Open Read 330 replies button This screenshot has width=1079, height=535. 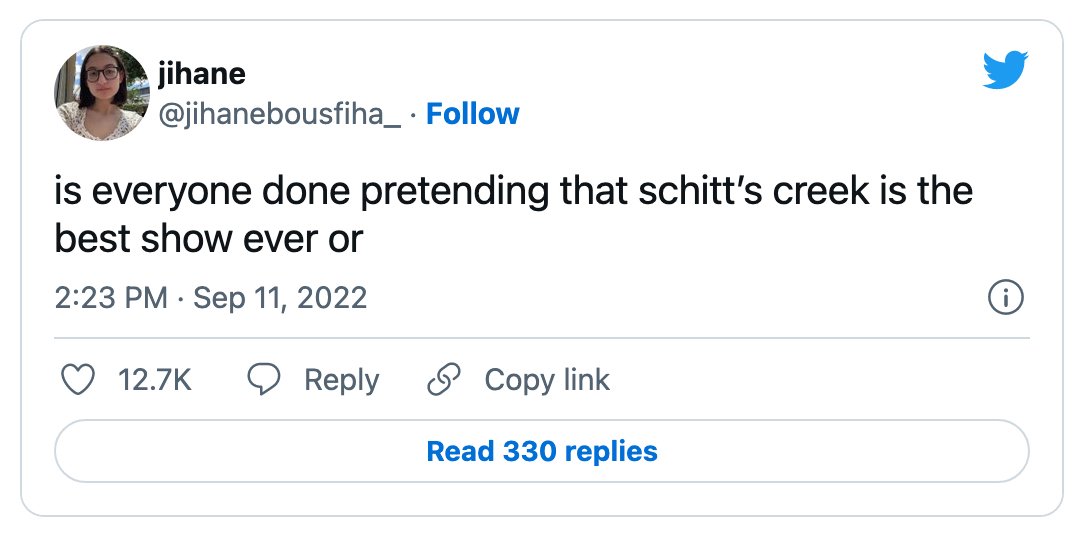[x=542, y=451]
